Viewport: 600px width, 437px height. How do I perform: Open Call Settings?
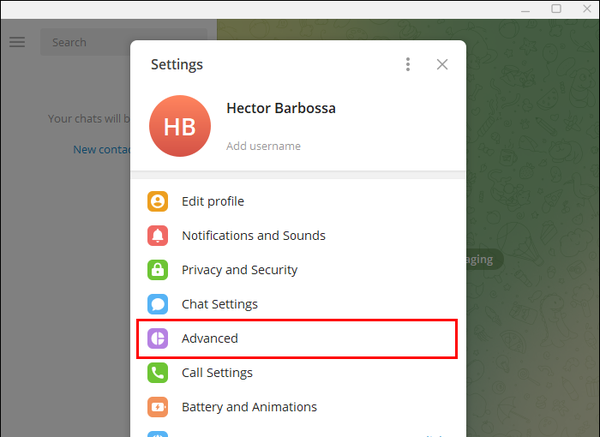click(x=298, y=373)
